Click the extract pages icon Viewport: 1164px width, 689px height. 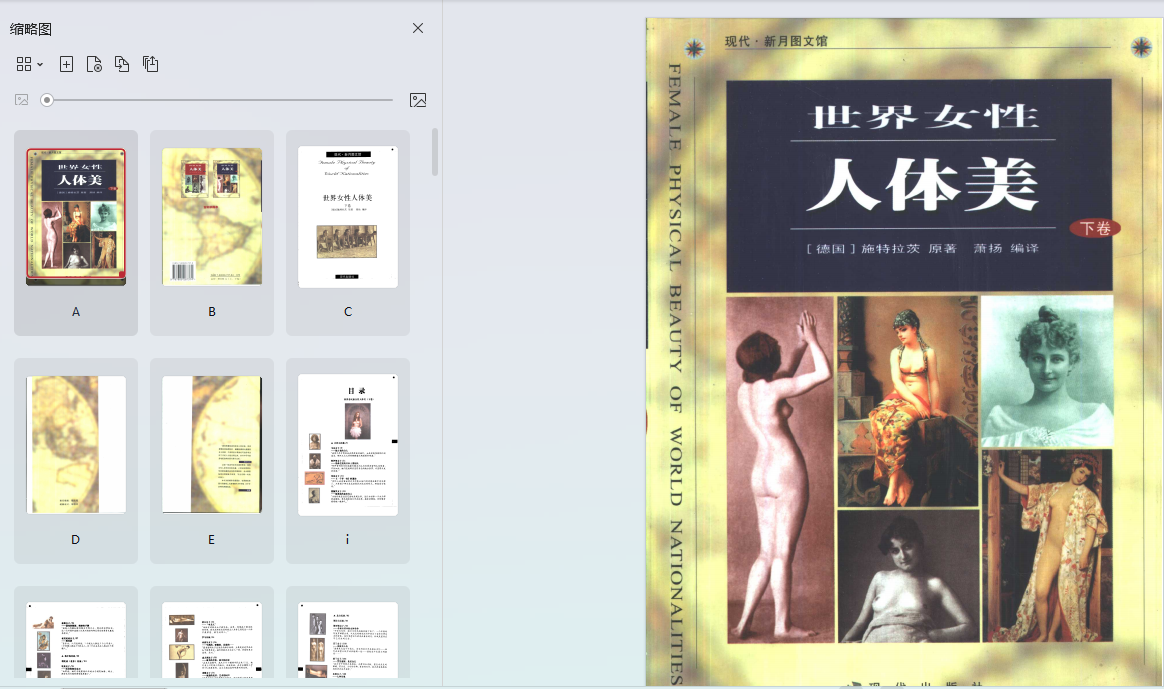tap(150, 64)
